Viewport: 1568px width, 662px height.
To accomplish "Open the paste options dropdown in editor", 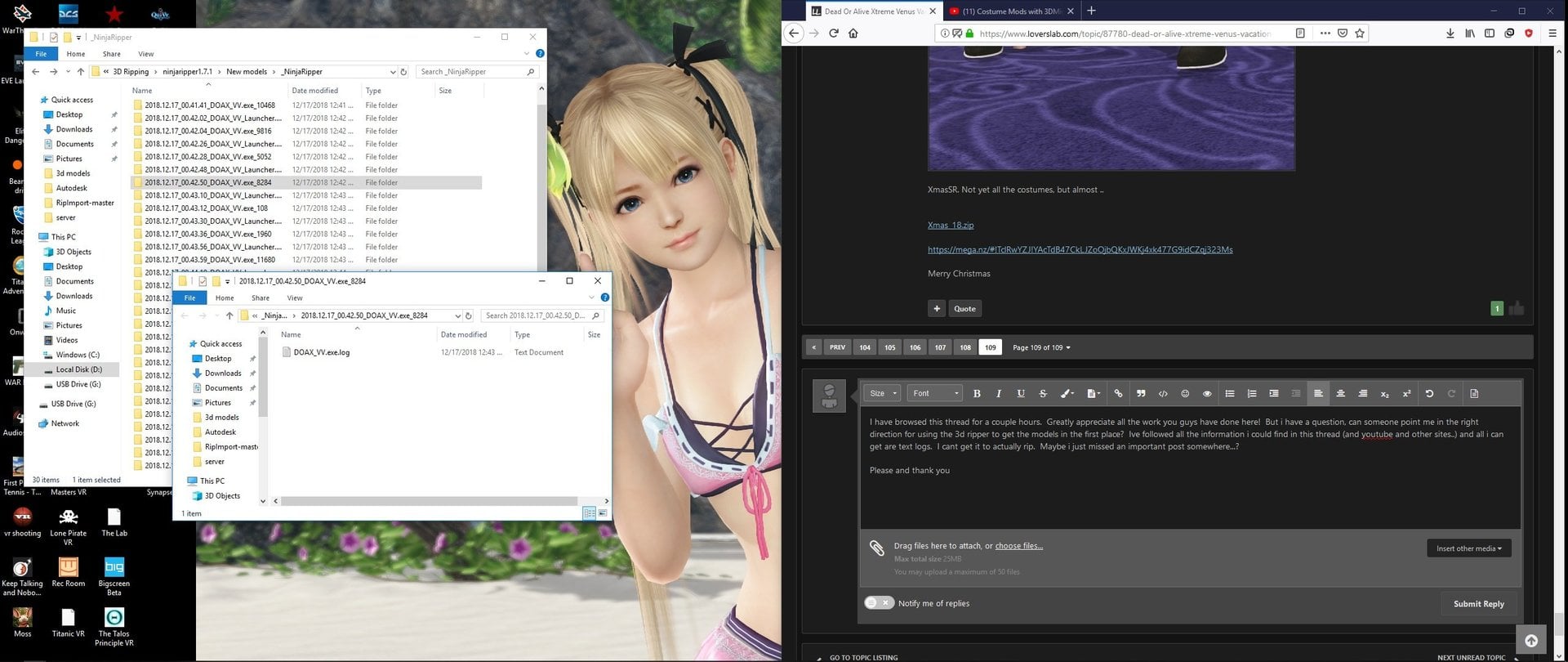I will click(x=1093, y=394).
